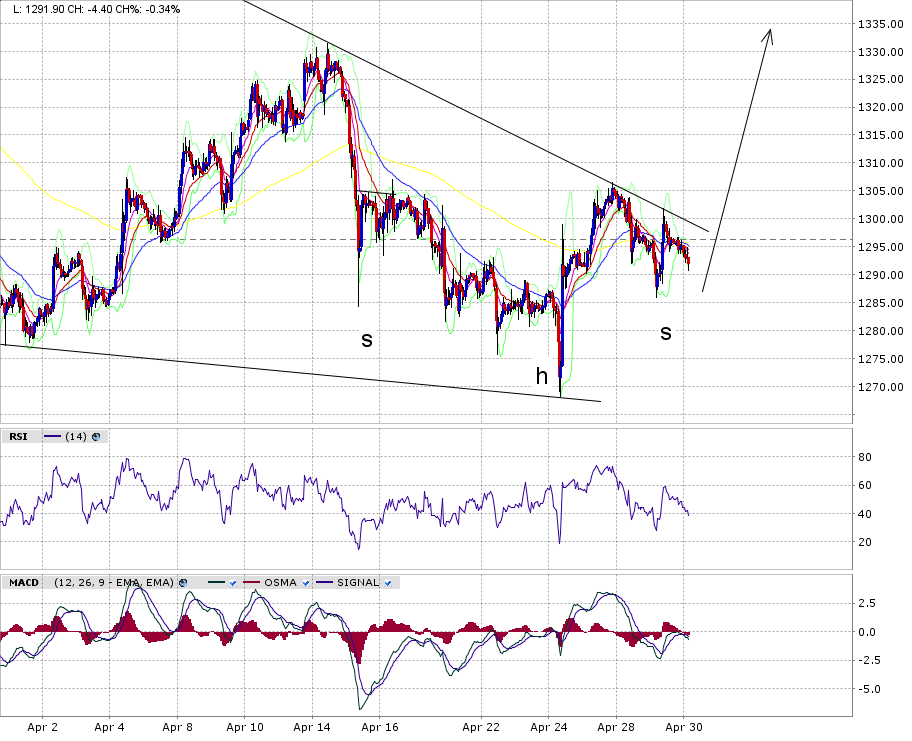The width and height of the screenshot is (912, 741).
Task: Click the 1300.00 price axis label
Action: 881,219
